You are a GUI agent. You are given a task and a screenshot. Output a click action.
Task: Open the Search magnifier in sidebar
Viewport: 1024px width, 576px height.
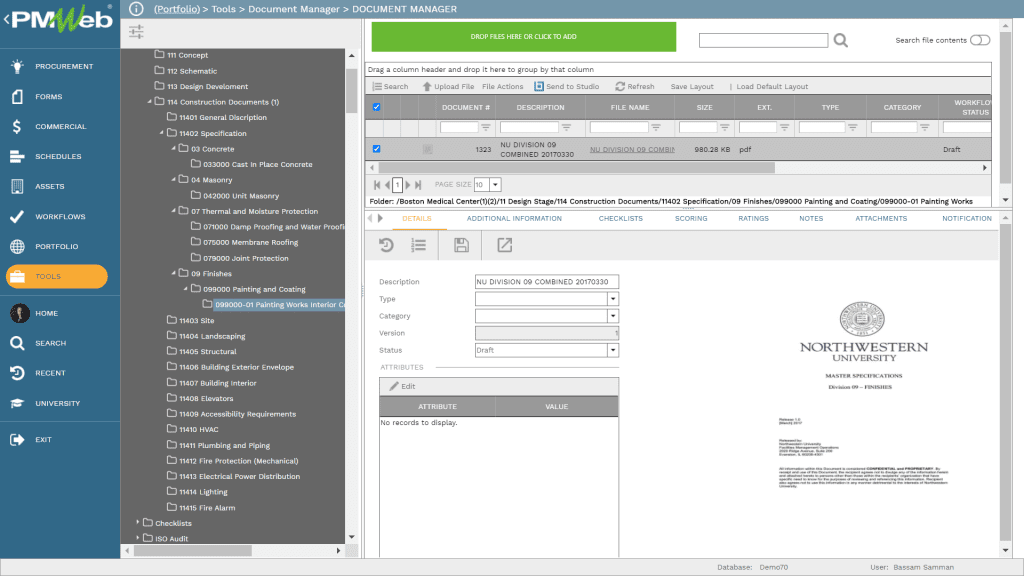pyautogui.click(x=17, y=343)
